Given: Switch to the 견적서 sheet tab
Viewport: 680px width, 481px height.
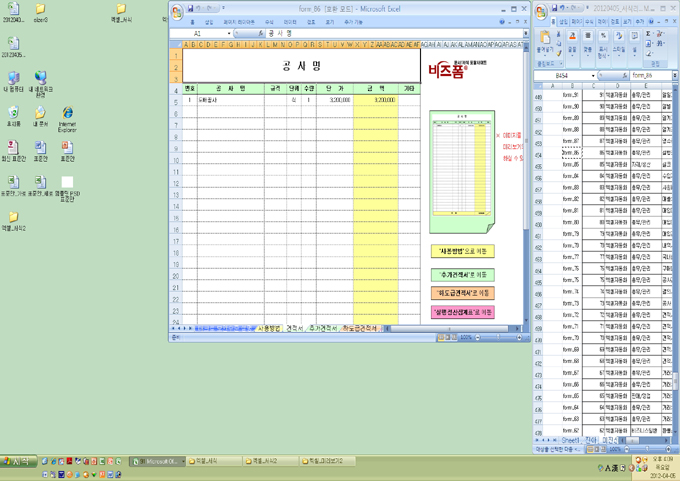Looking at the screenshot, I should (x=294, y=328).
